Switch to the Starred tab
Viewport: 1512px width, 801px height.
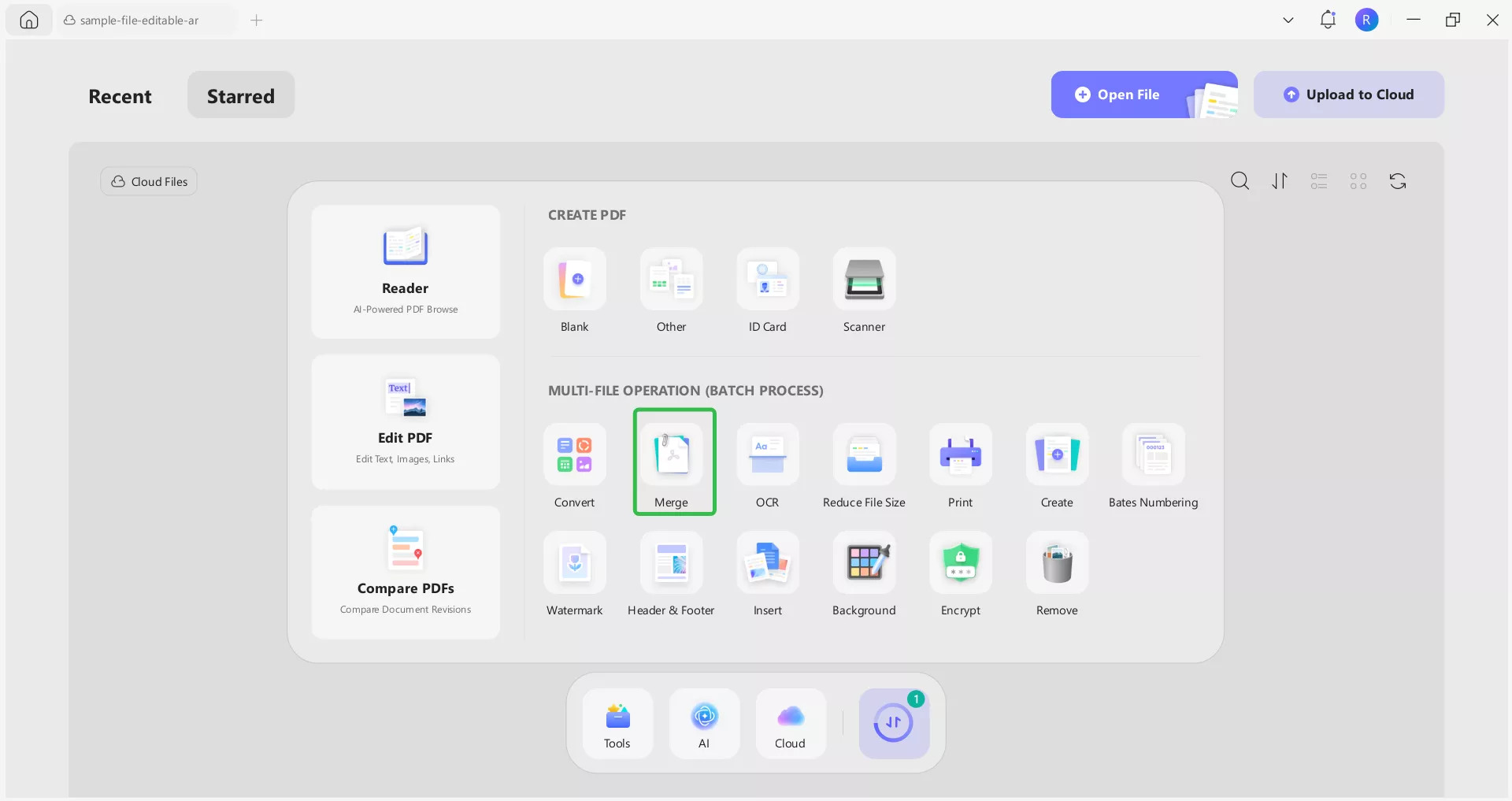[x=240, y=95]
